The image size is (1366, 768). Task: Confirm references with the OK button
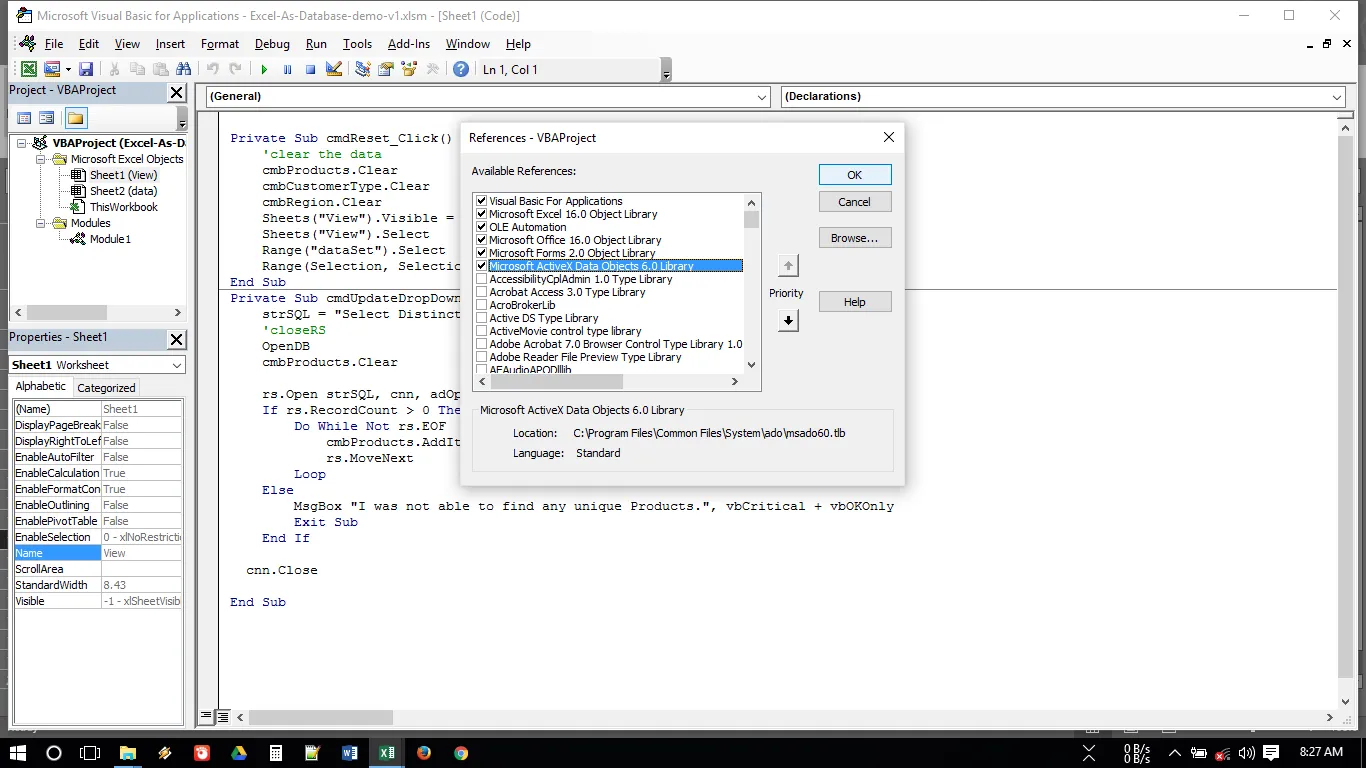tap(854, 175)
